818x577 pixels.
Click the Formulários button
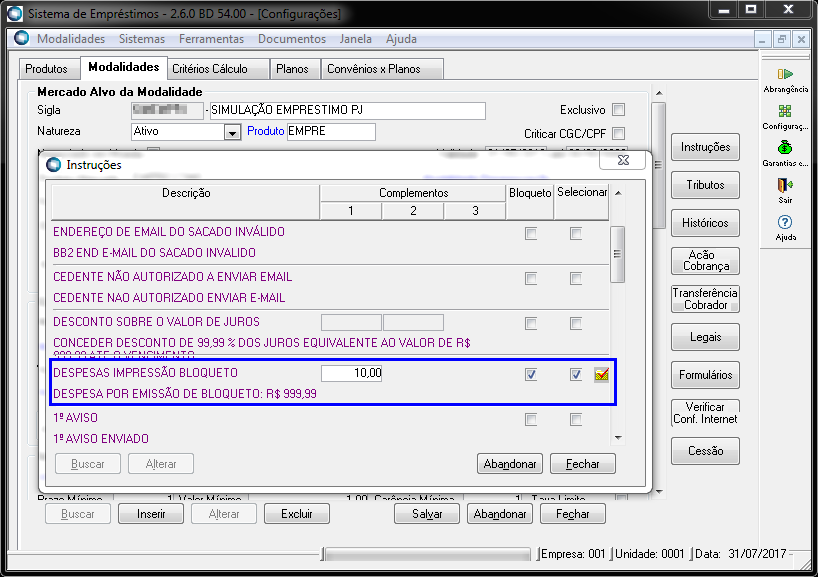(x=705, y=375)
